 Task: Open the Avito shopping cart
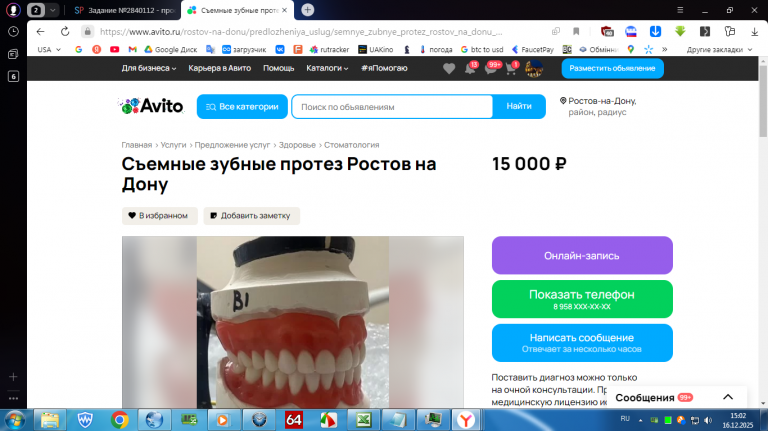511,69
